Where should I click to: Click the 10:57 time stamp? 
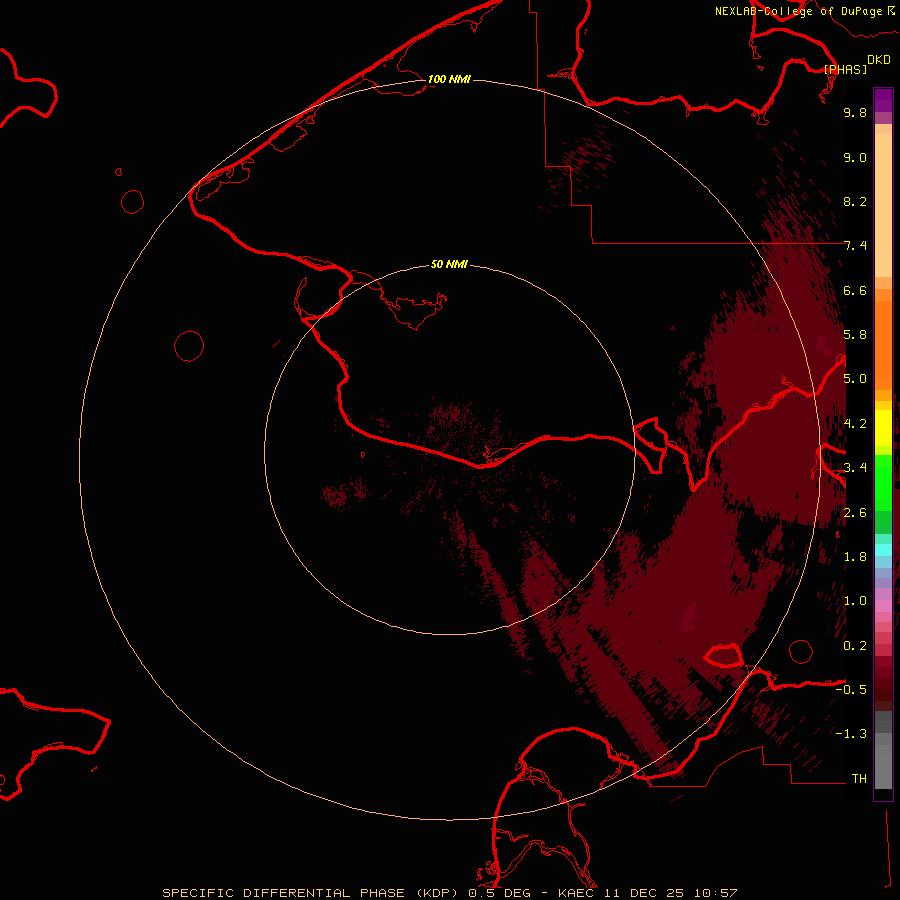point(715,893)
